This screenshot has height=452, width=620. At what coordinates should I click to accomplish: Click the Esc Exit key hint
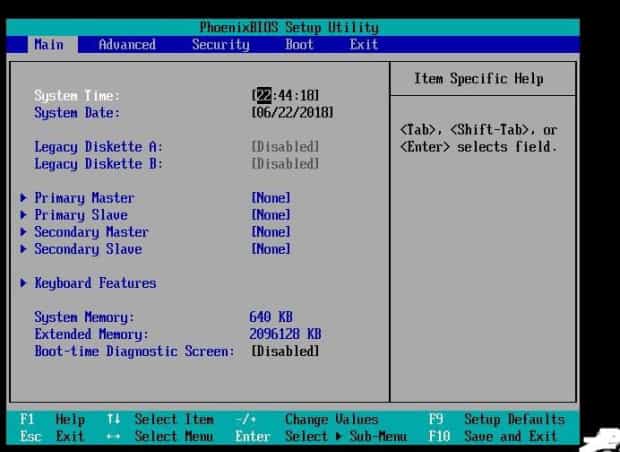point(52,436)
